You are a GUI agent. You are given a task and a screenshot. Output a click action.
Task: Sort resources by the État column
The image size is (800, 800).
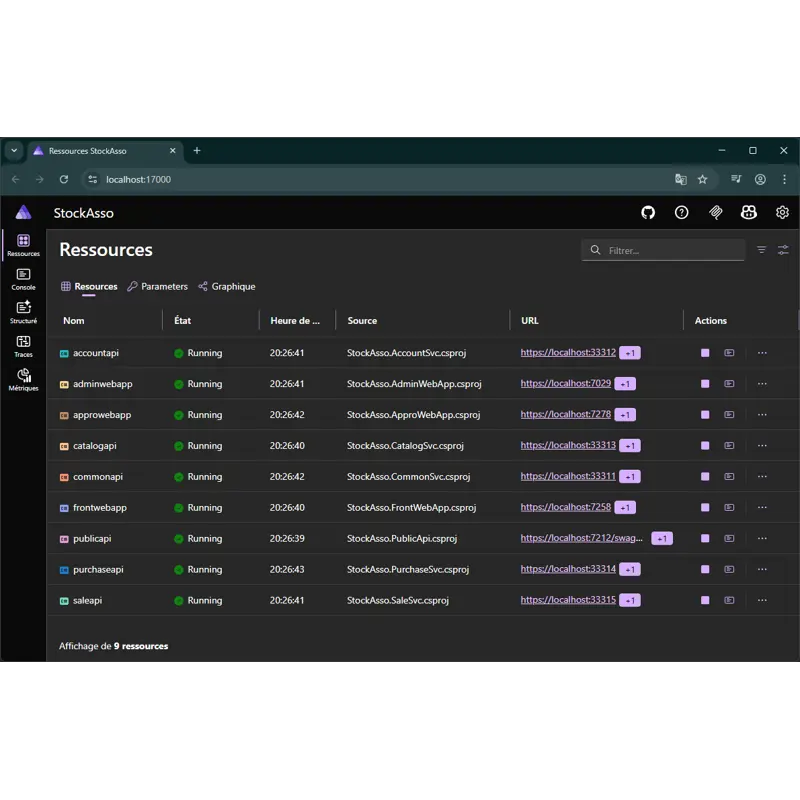click(x=183, y=321)
